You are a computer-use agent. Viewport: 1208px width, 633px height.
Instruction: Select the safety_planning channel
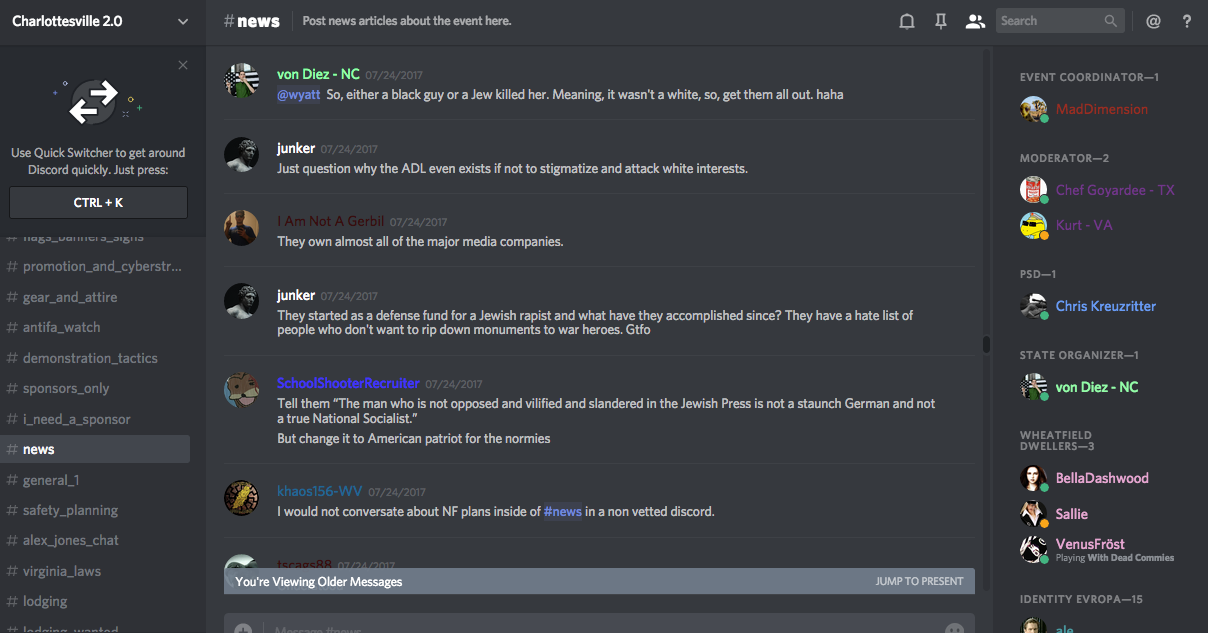[x=70, y=510]
